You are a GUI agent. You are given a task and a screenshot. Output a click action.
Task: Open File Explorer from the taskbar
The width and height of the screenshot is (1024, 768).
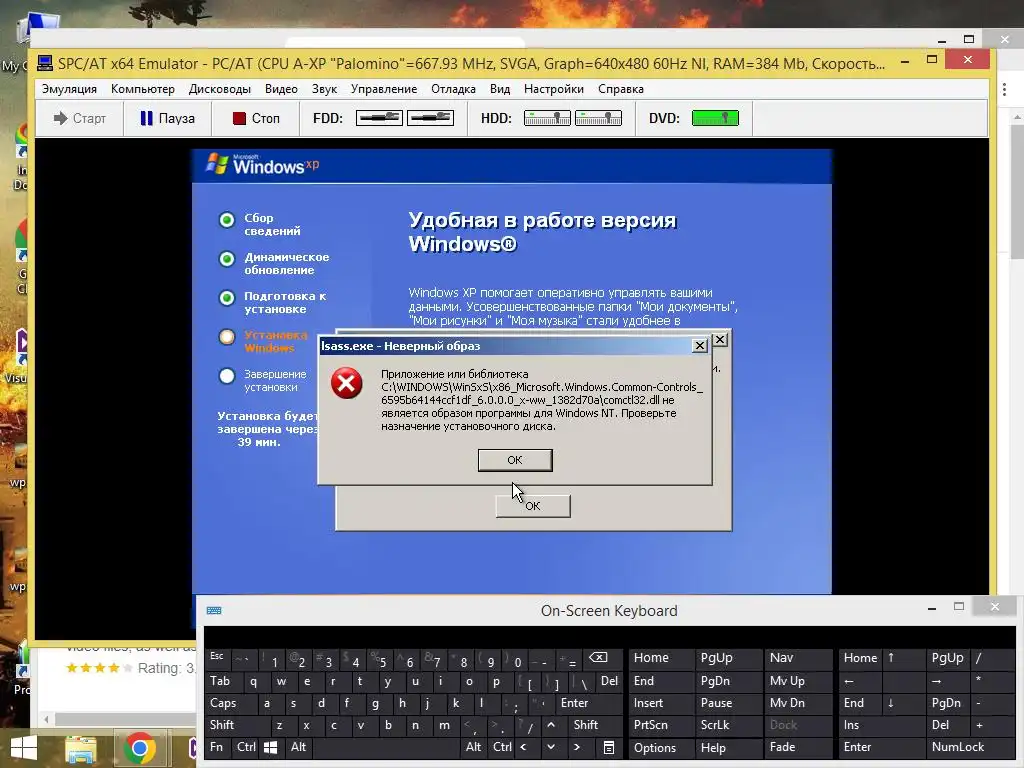point(80,749)
